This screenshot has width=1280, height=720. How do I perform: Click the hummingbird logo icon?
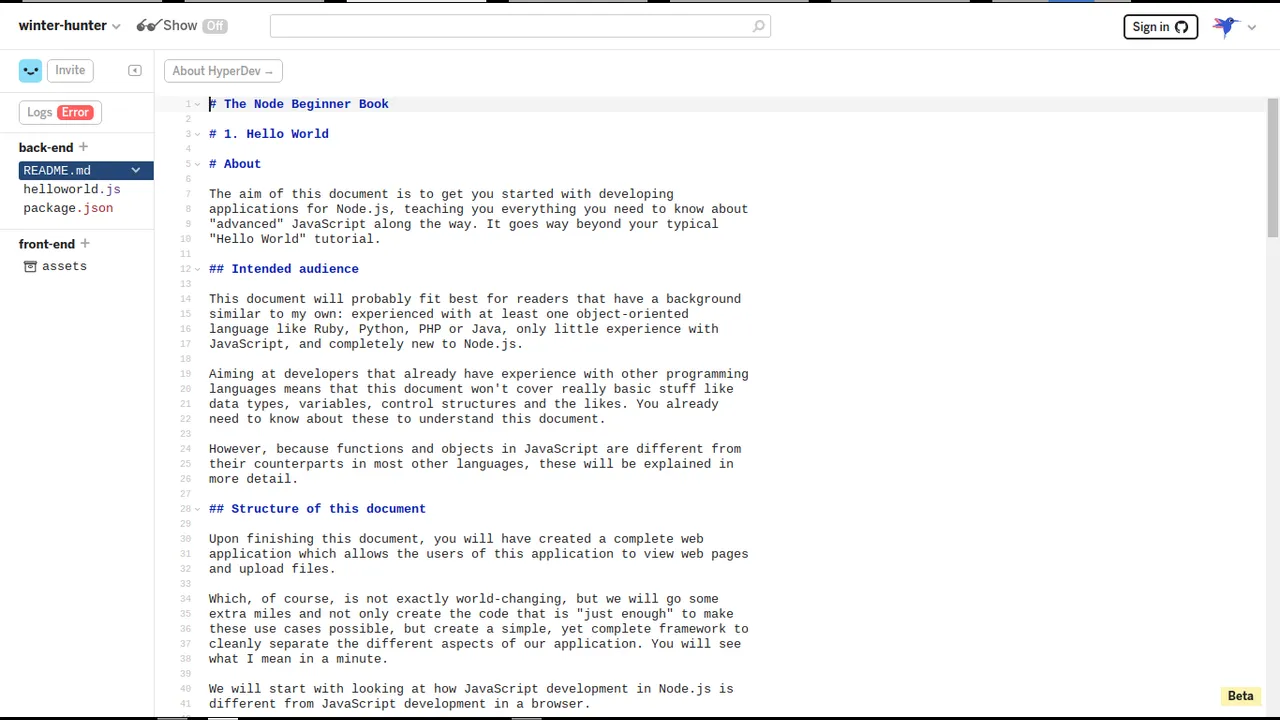1226,27
